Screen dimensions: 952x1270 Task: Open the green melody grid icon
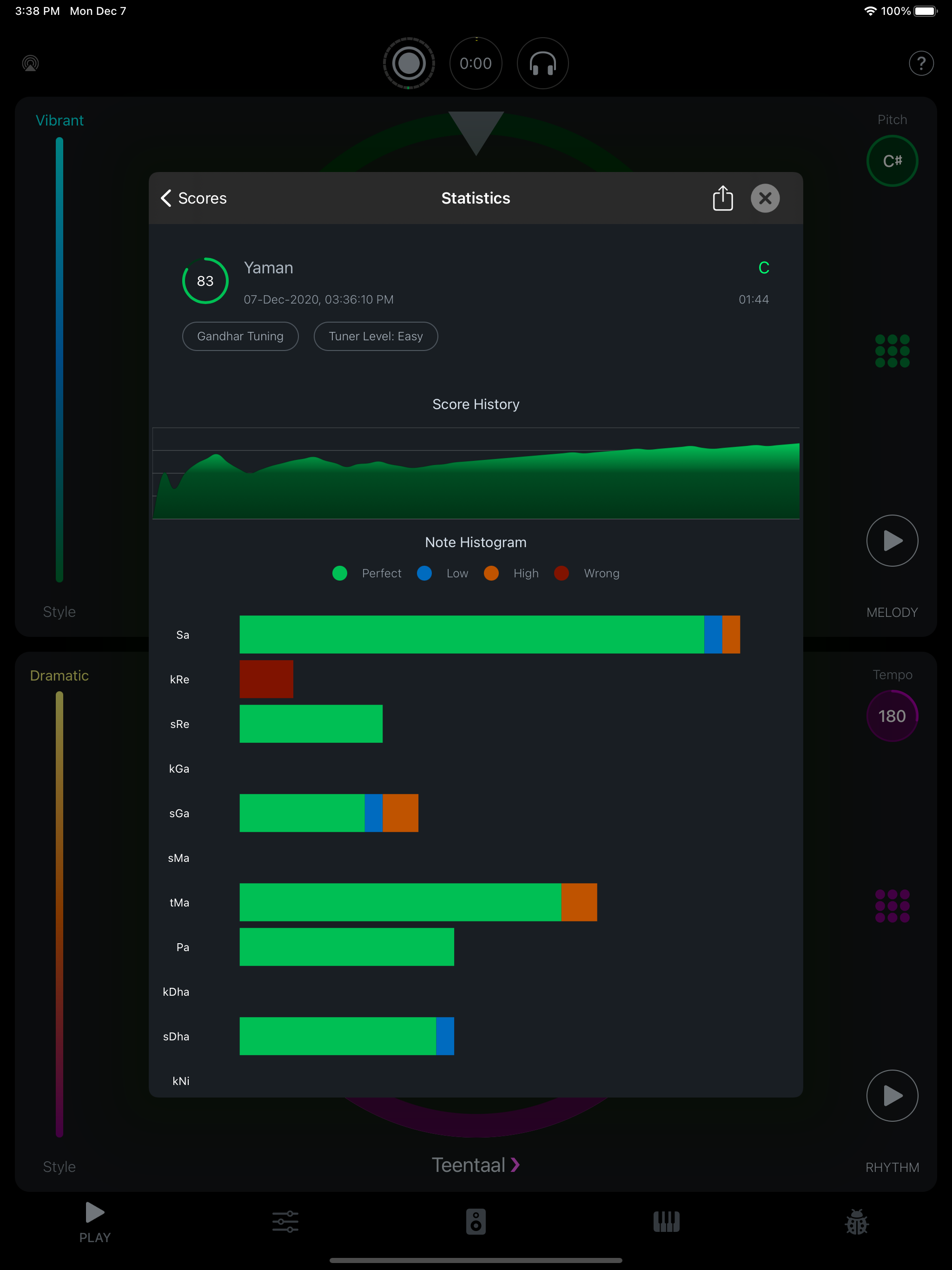[x=892, y=351]
